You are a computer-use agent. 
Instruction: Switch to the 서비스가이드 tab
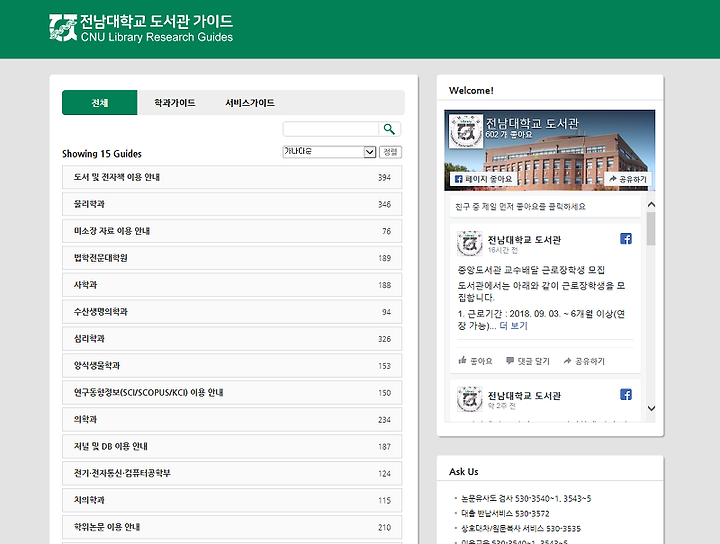(250, 102)
